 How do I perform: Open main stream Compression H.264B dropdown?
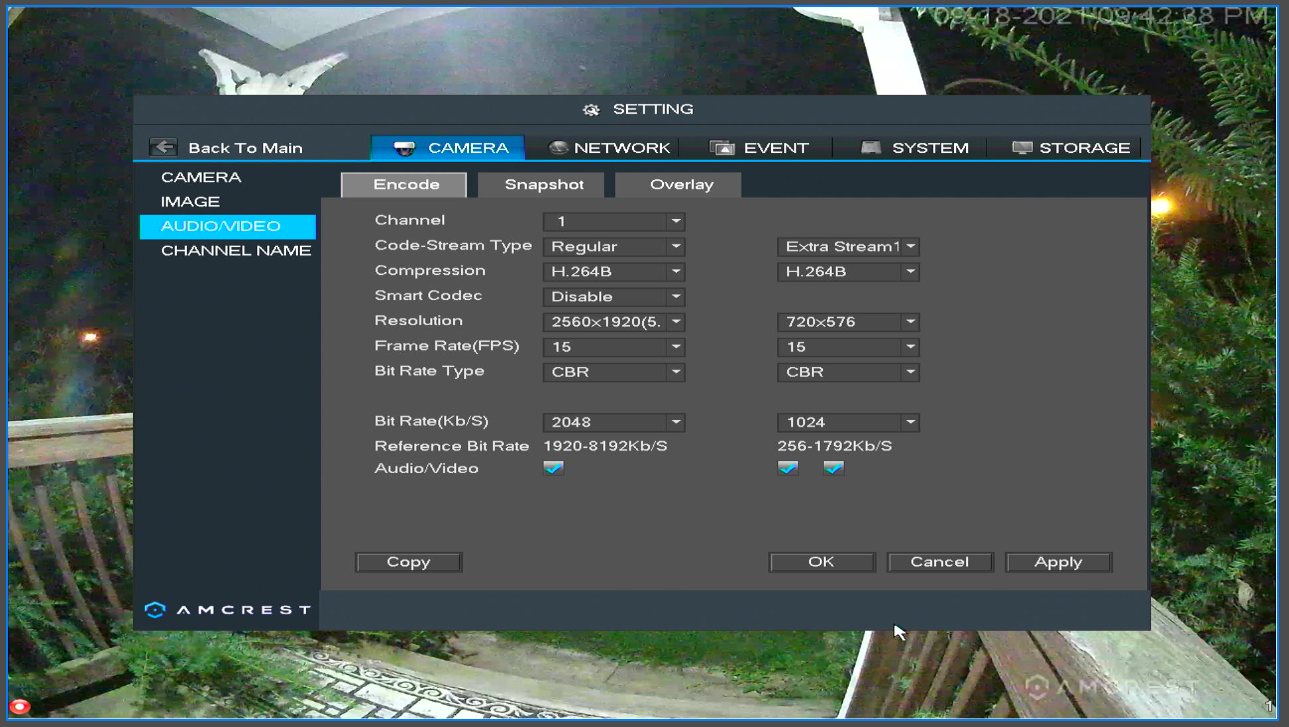(x=614, y=271)
